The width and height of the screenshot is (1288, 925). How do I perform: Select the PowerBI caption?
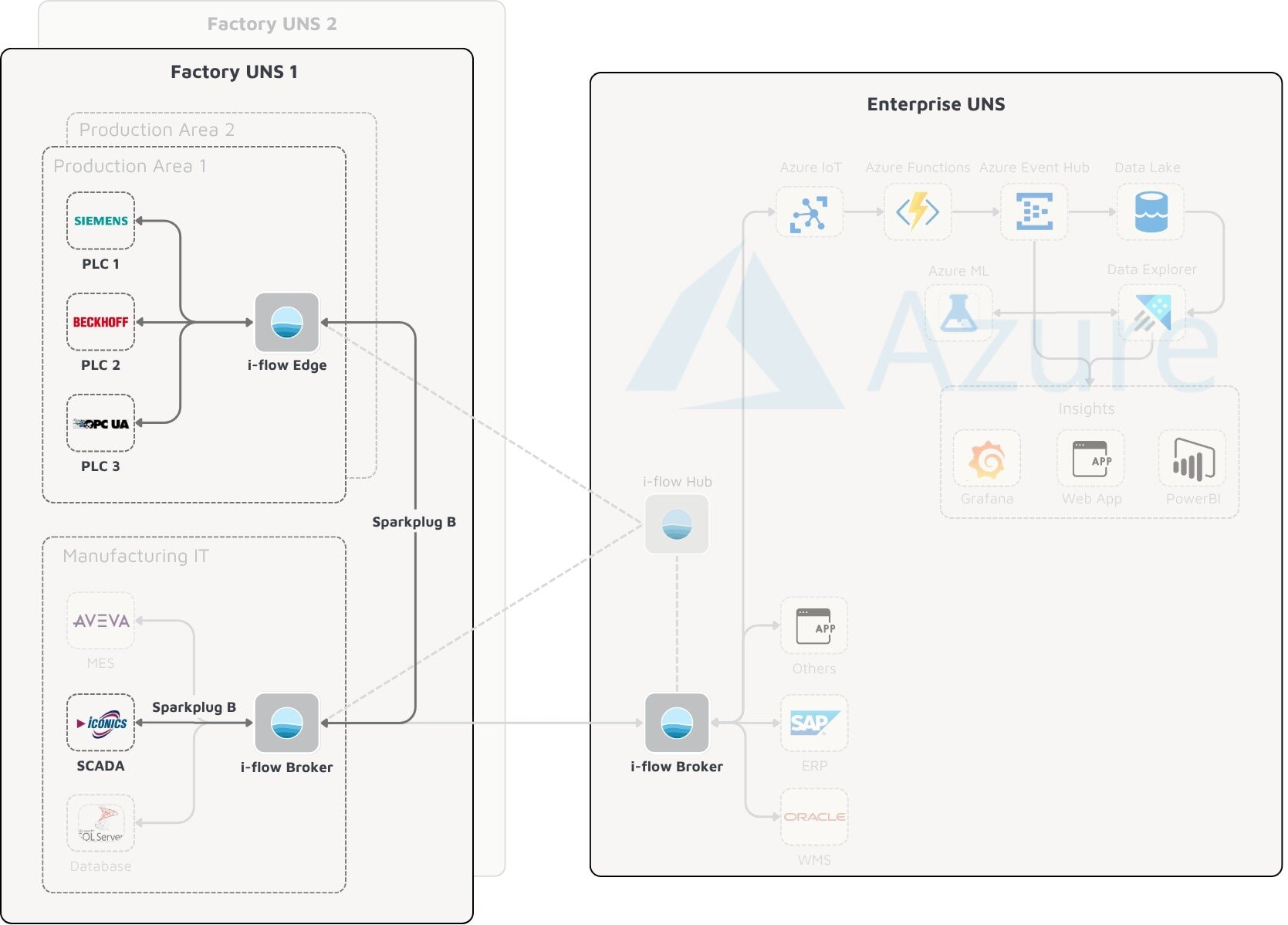click(1193, 499)
